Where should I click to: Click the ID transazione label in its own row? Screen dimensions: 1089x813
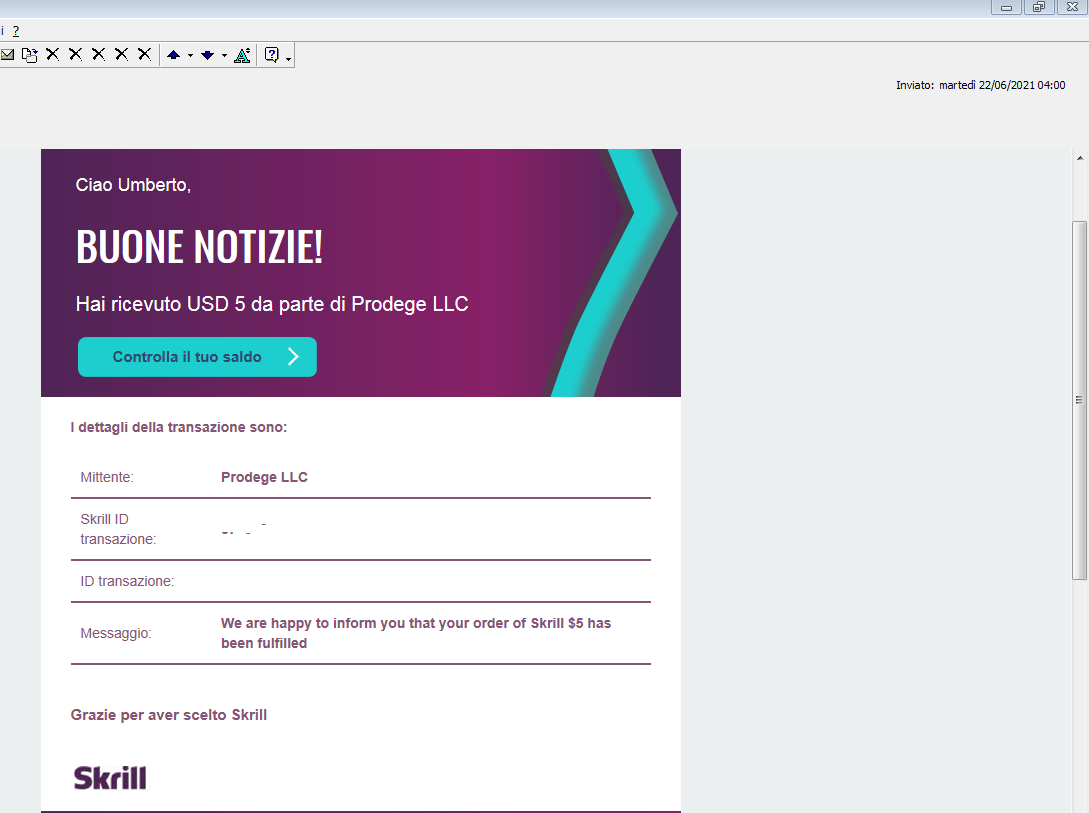coord(127,581)
